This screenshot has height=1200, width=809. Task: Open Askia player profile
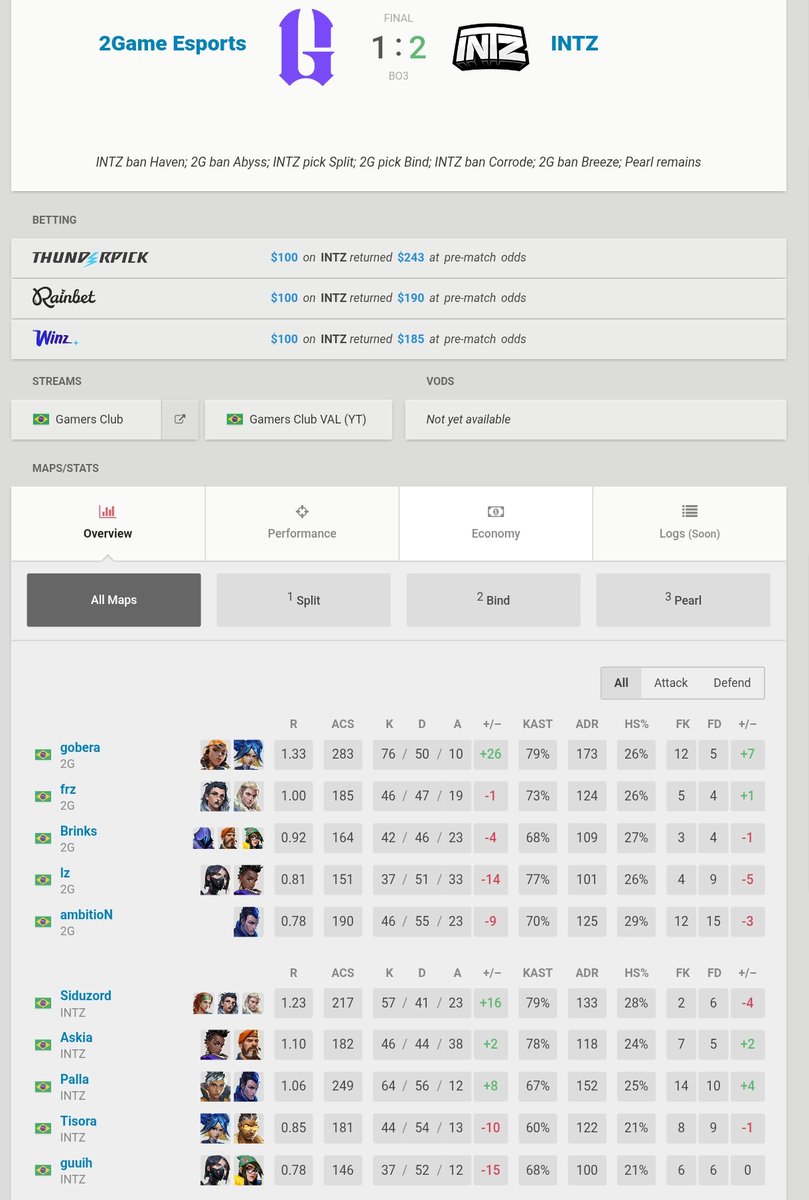[76, 1038]
